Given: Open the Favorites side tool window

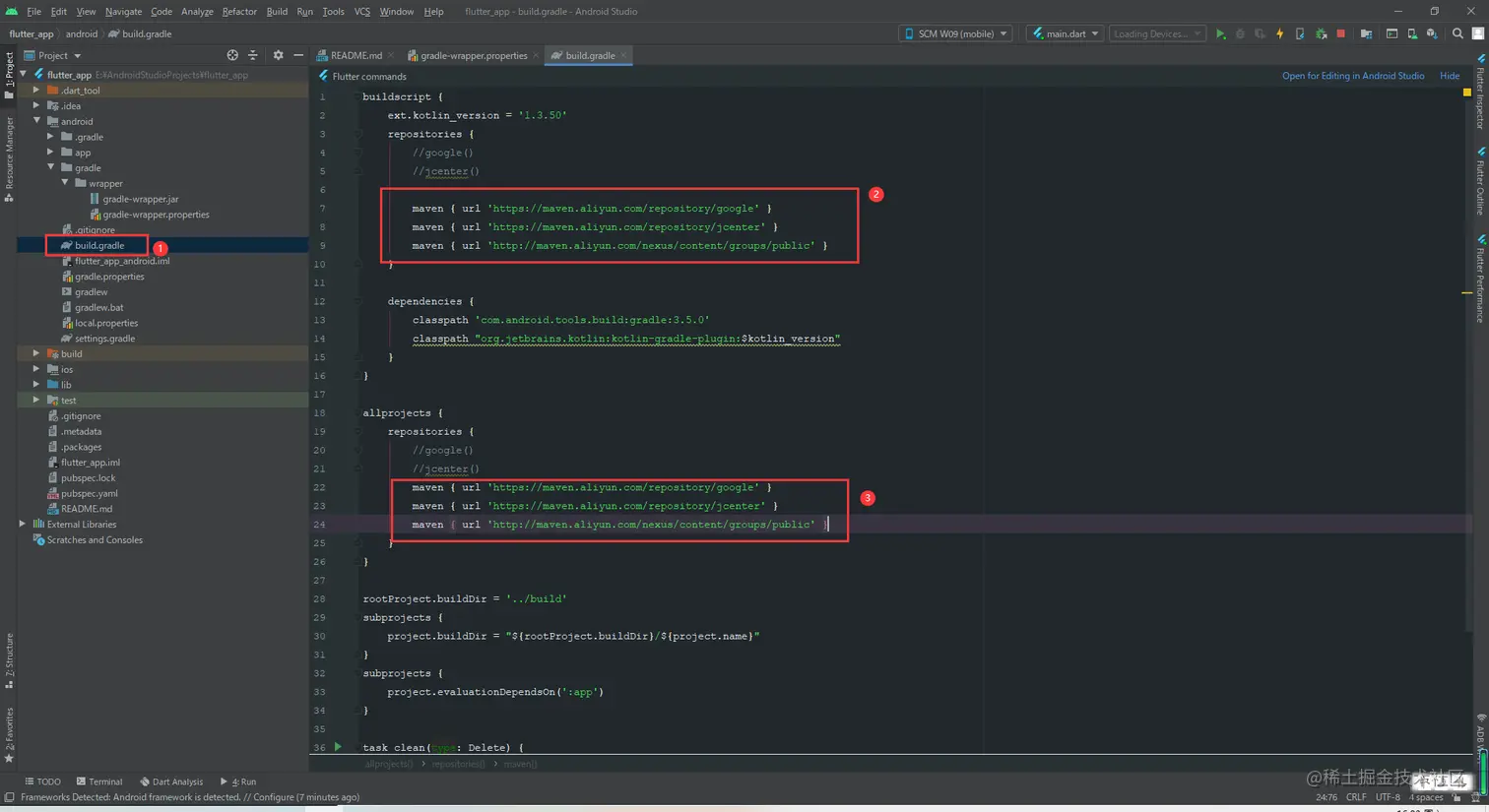Looking at the screenshot, I should [9, 734].
